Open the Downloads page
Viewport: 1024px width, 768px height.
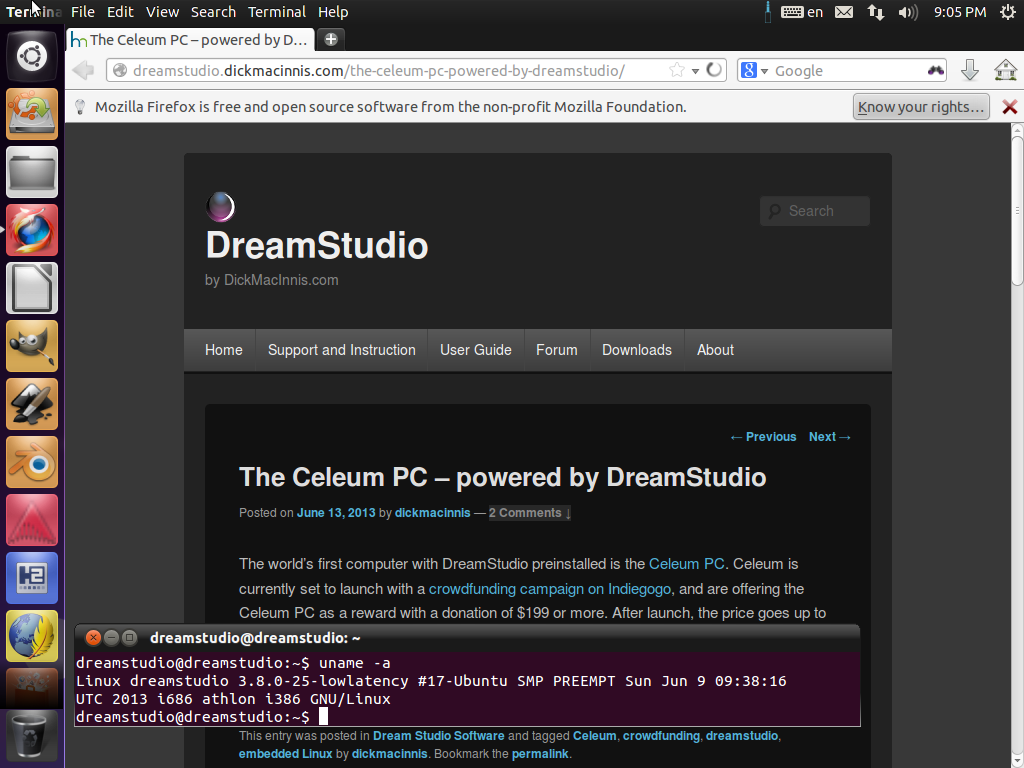point(637,350)
